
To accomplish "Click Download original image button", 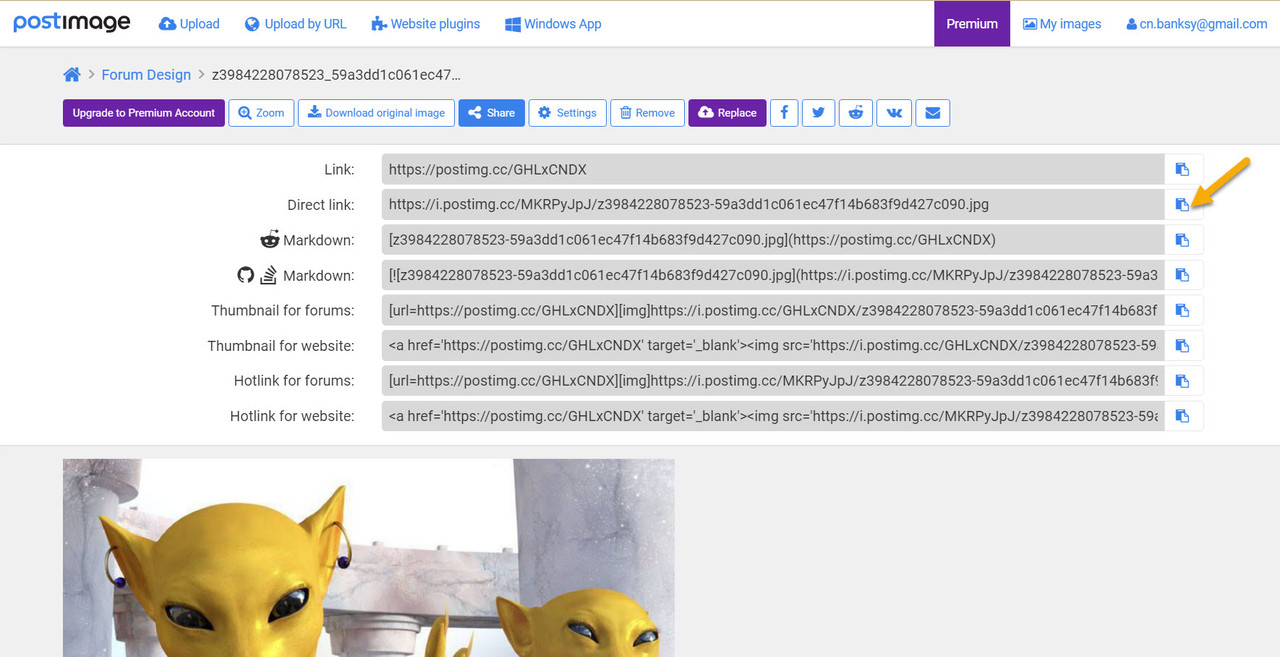I will (376, 113).
